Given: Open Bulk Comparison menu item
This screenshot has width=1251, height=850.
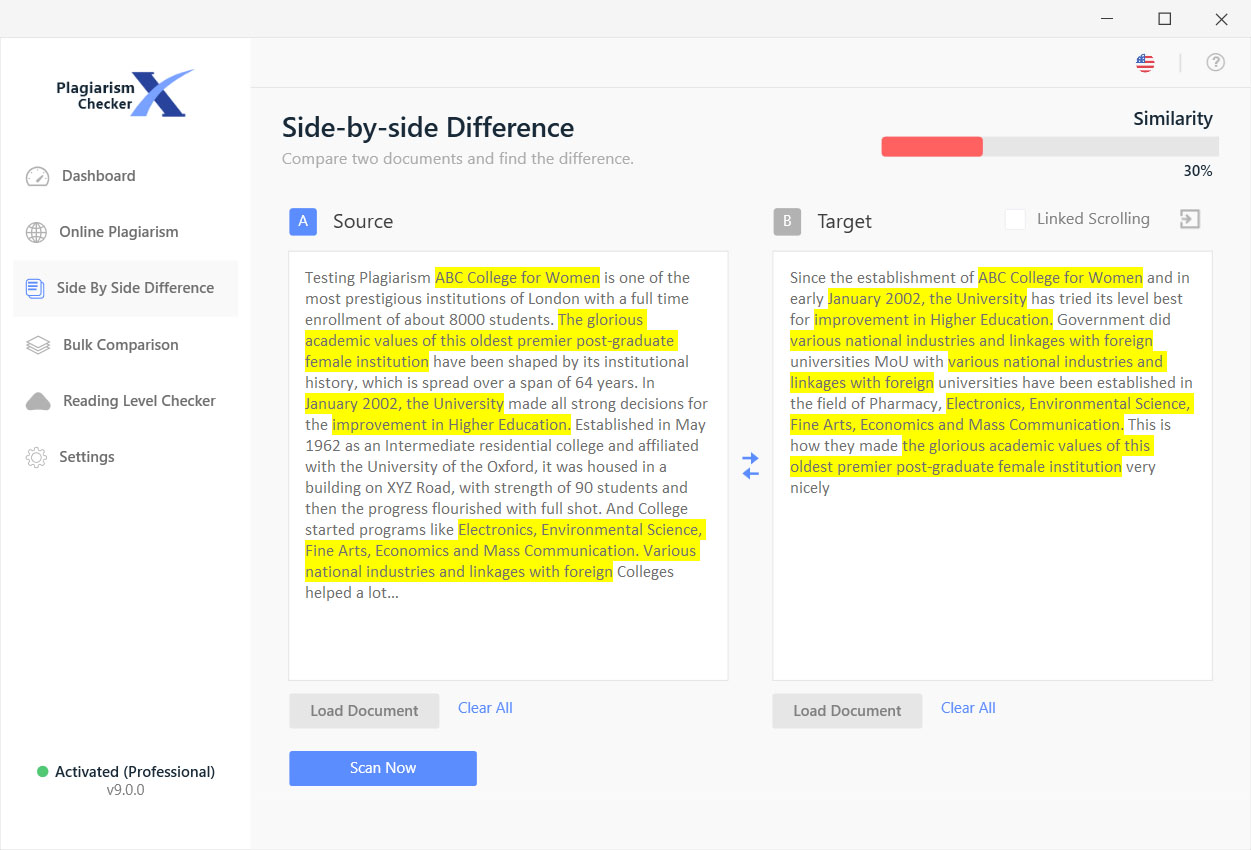Looking at the screenshot, I should [120, 345].
